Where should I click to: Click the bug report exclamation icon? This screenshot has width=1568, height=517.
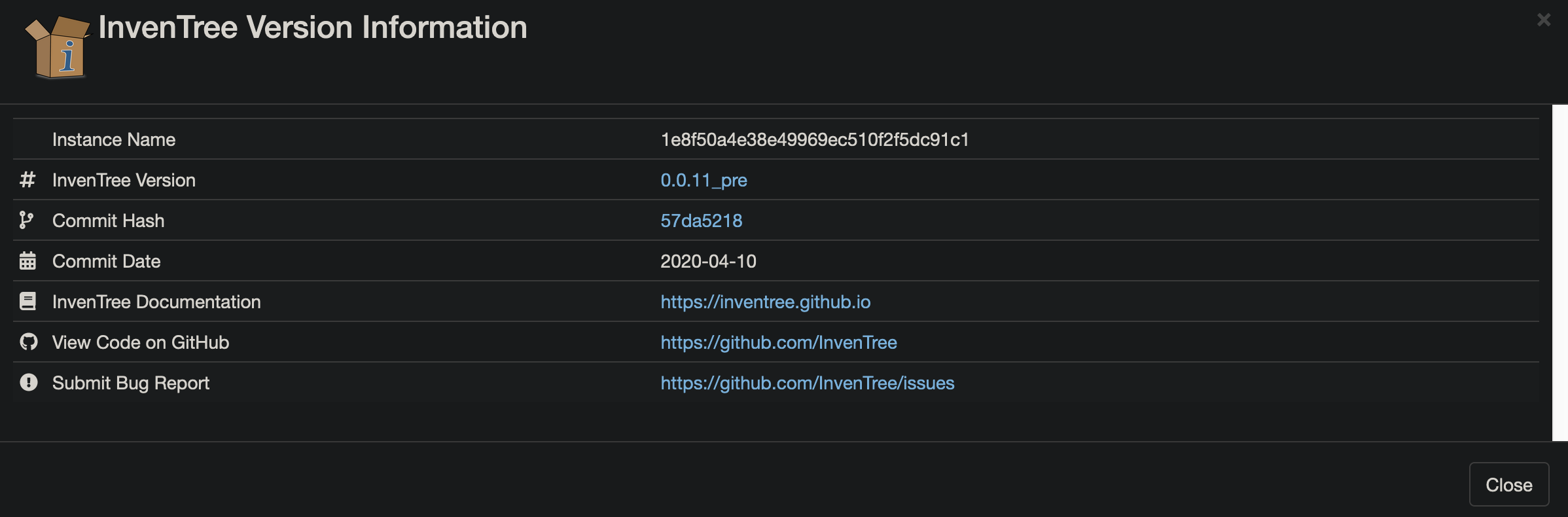pyautogui.click(x=27, y=383)
